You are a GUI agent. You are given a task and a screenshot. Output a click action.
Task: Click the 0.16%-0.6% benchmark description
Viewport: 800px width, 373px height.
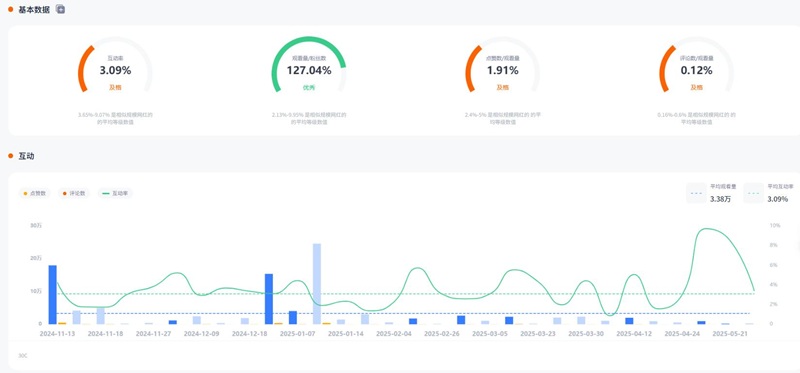point(696,118)
